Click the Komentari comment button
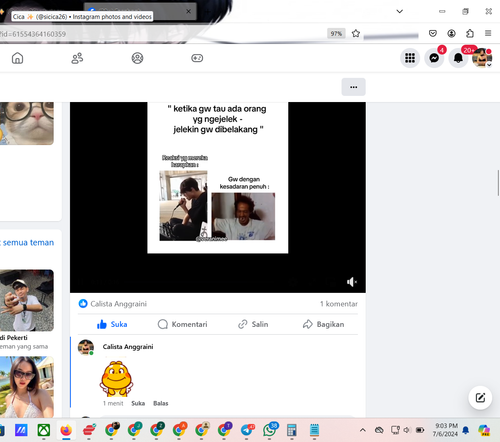This screenshot has height=442, width=500. pyautogui.click(x=182, y=324)
